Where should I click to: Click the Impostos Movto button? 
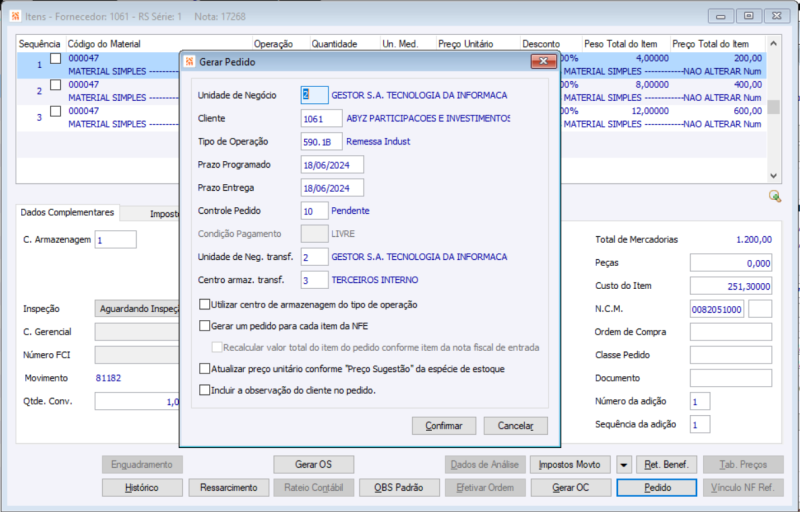pos(570,465)
